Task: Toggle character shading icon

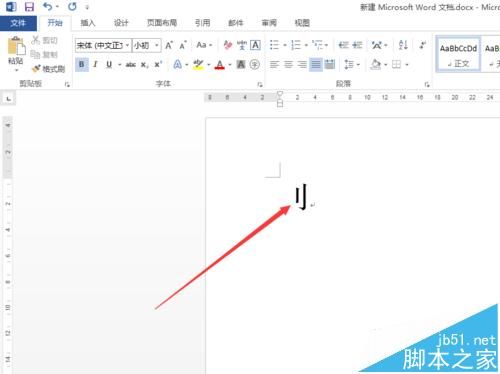Action: [241, 64]
